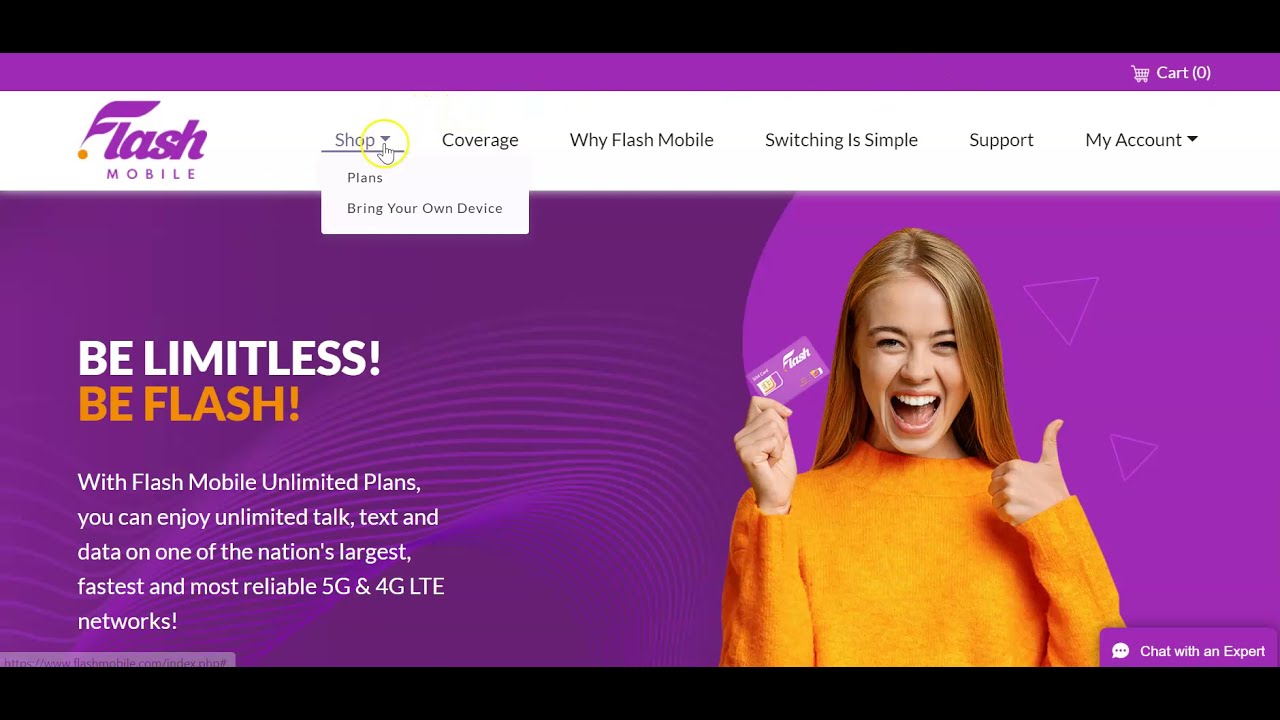Click the BE LIMITLESS! headline
1280x720 pixels.
[x=229, y=358]
